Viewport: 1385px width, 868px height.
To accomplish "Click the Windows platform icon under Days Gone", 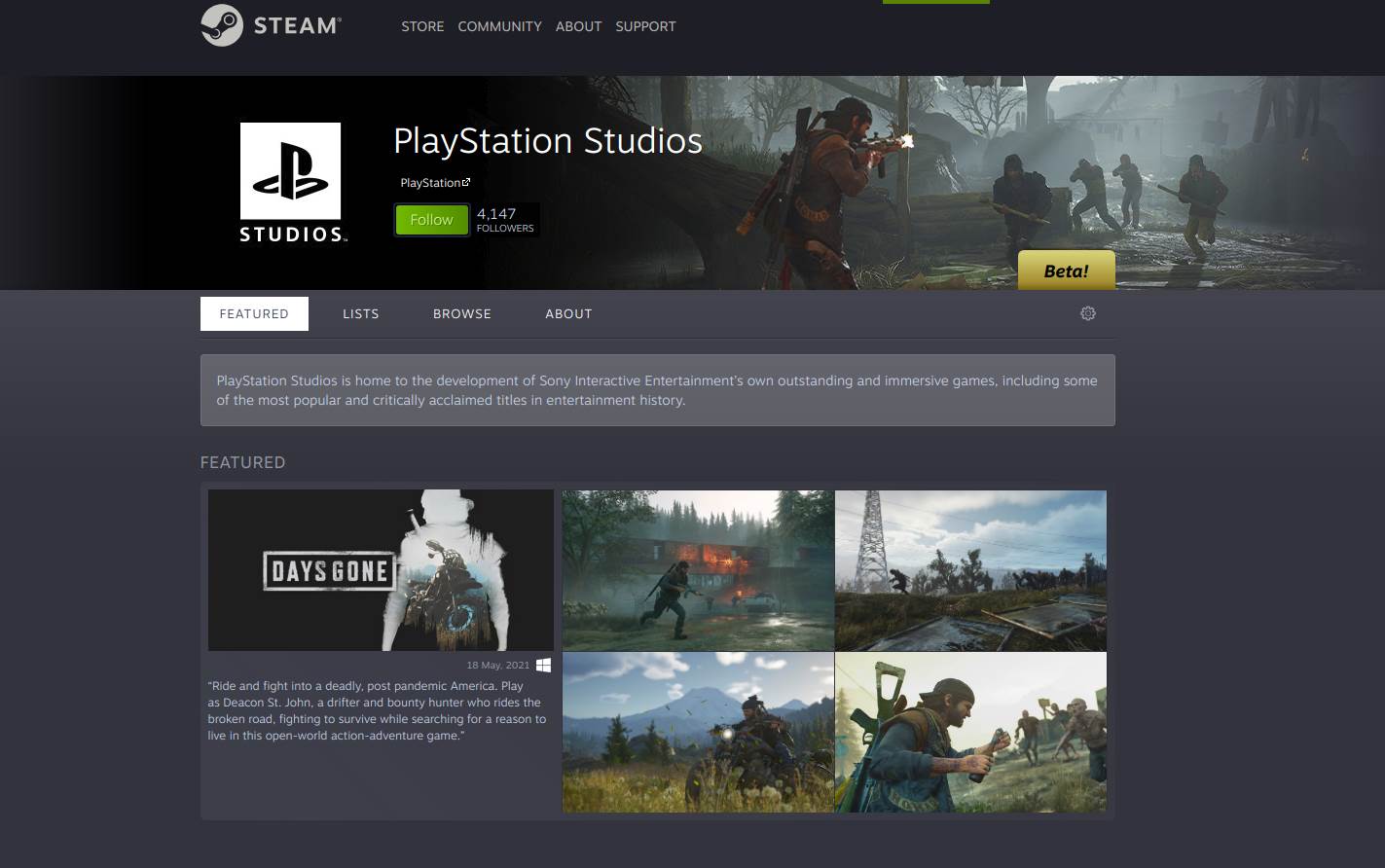I will (543, 665).
